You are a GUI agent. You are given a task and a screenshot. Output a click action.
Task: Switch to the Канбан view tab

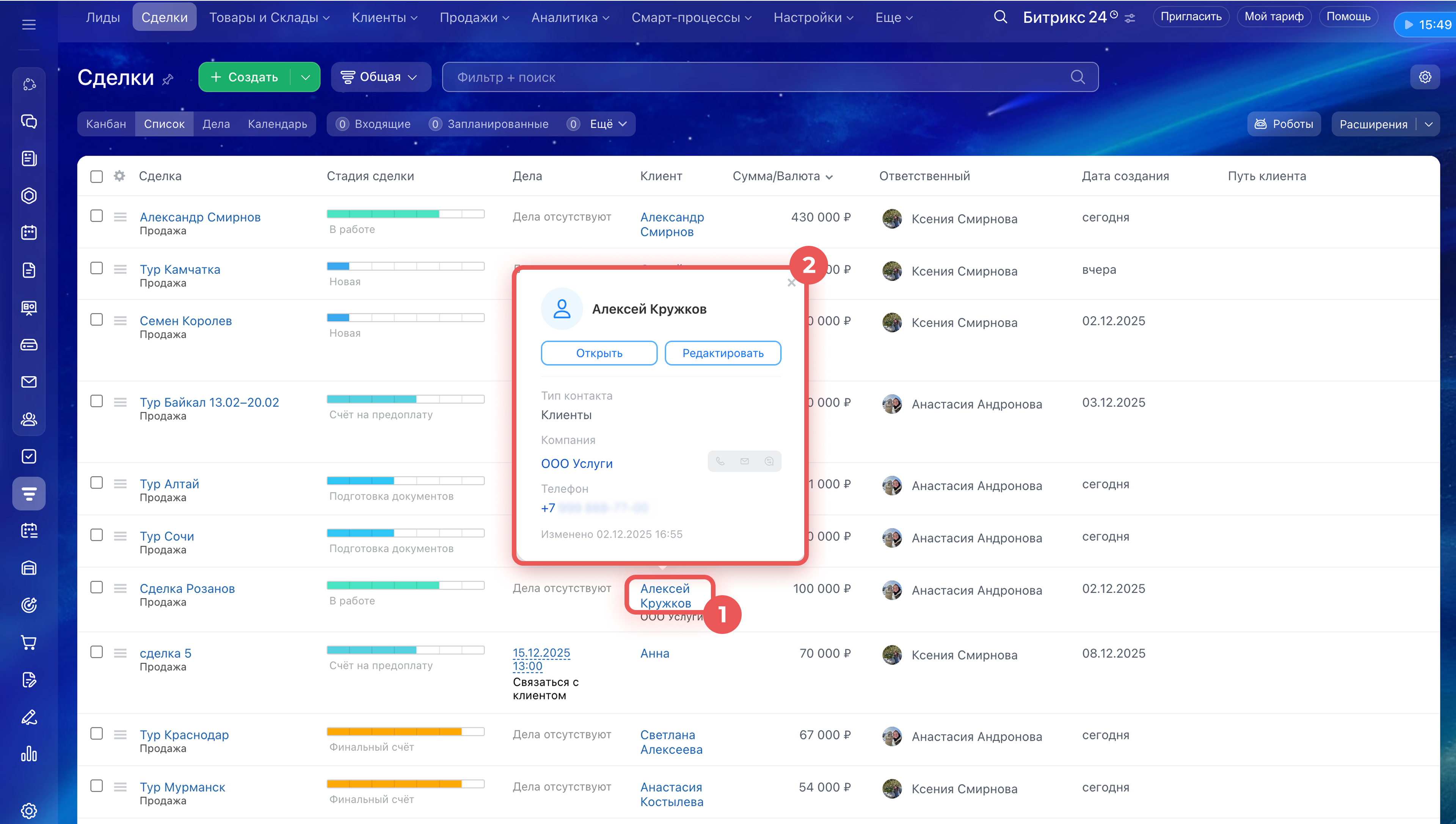tap(106, 124)
